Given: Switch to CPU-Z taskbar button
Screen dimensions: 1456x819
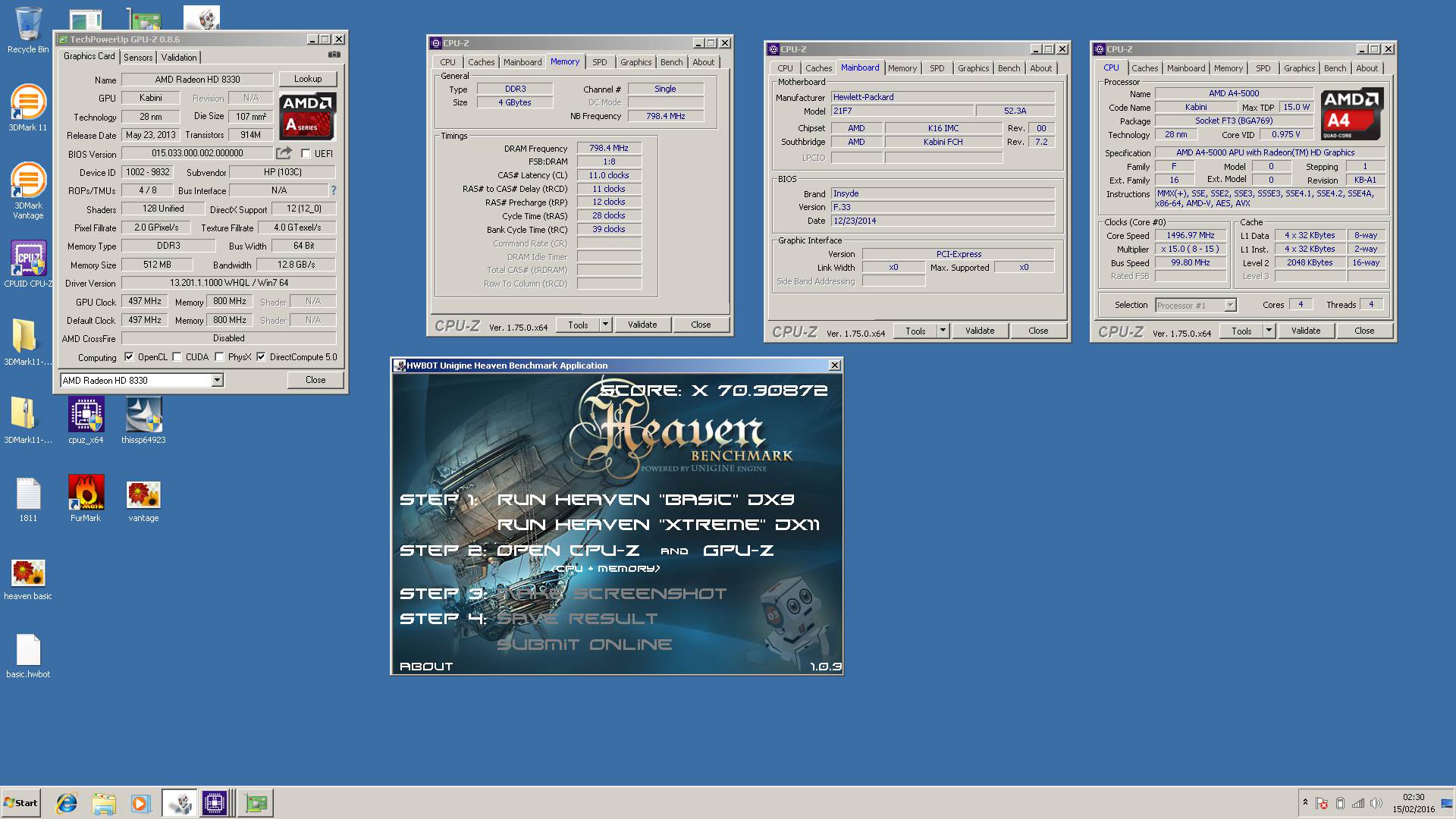Looking at the screenshot, I should [x=217, y=803].
